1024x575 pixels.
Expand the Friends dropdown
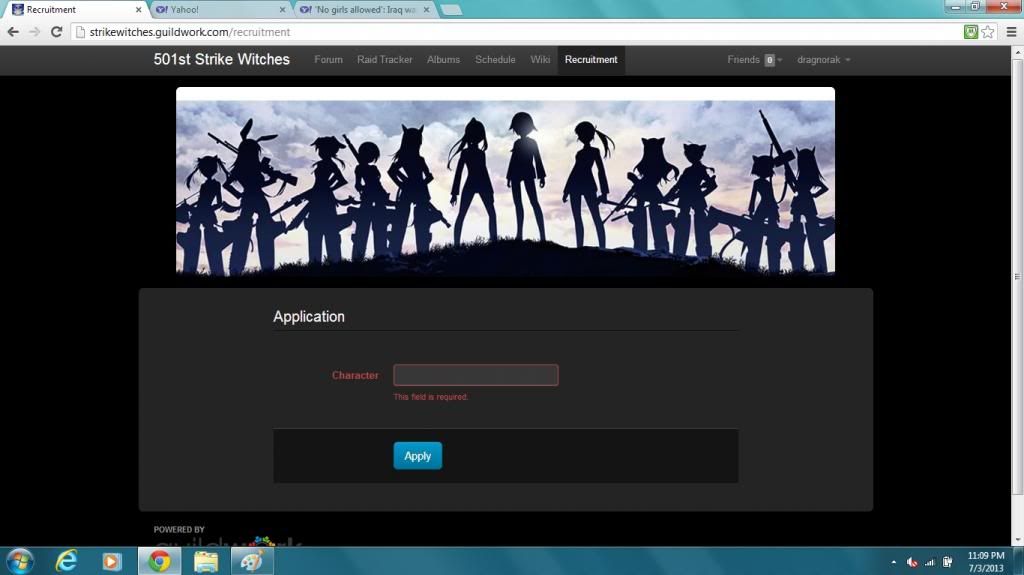tap(754, 60)
